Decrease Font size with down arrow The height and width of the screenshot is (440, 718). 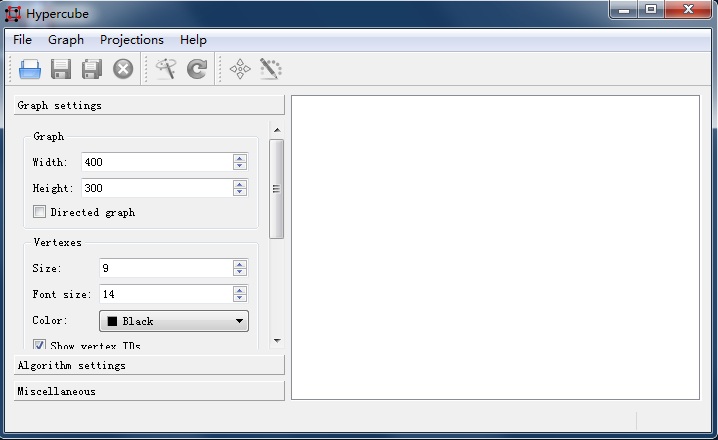[x=240, y=298]
